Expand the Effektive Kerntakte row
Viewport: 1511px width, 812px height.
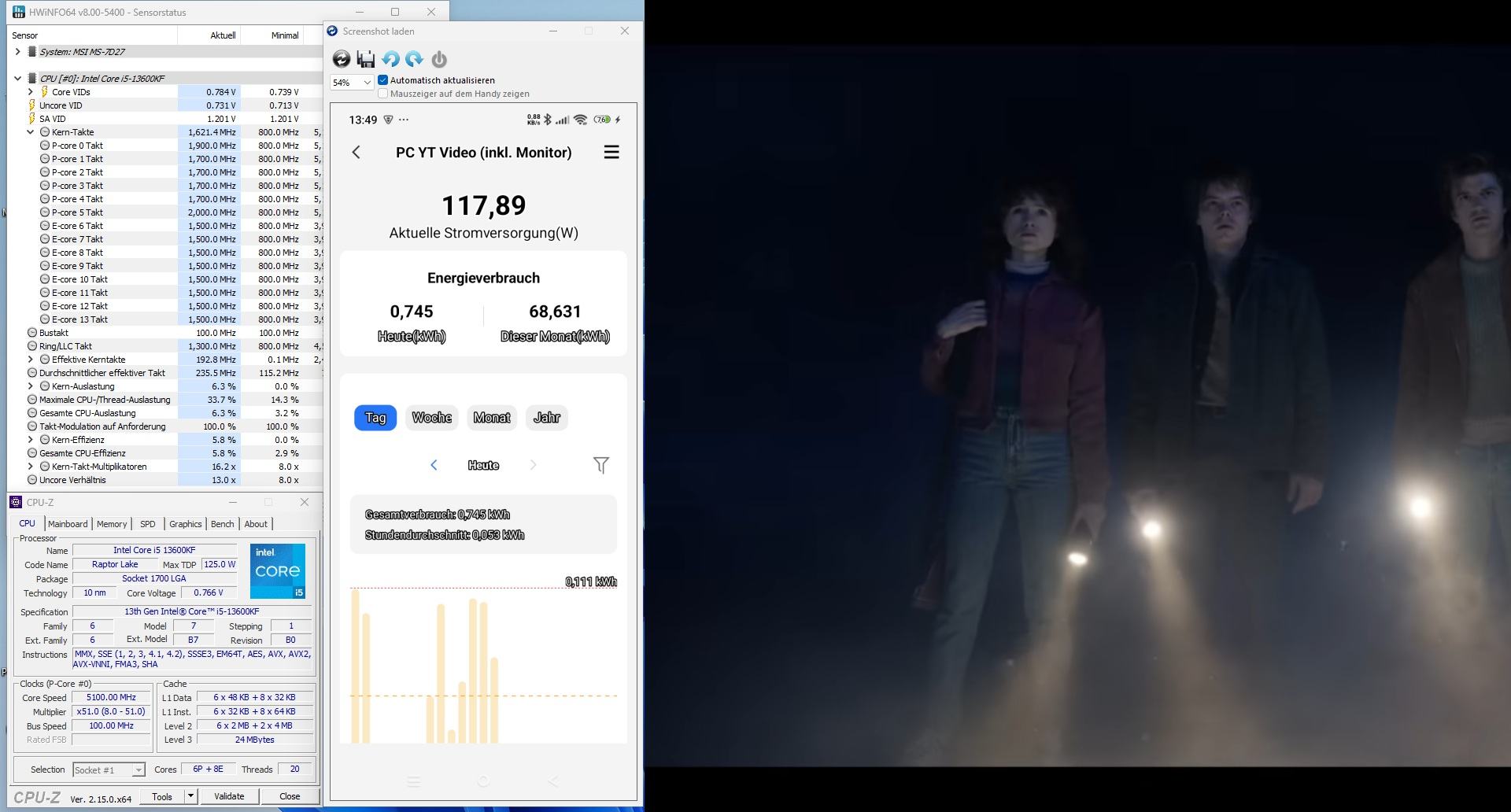tap(31, 360)
